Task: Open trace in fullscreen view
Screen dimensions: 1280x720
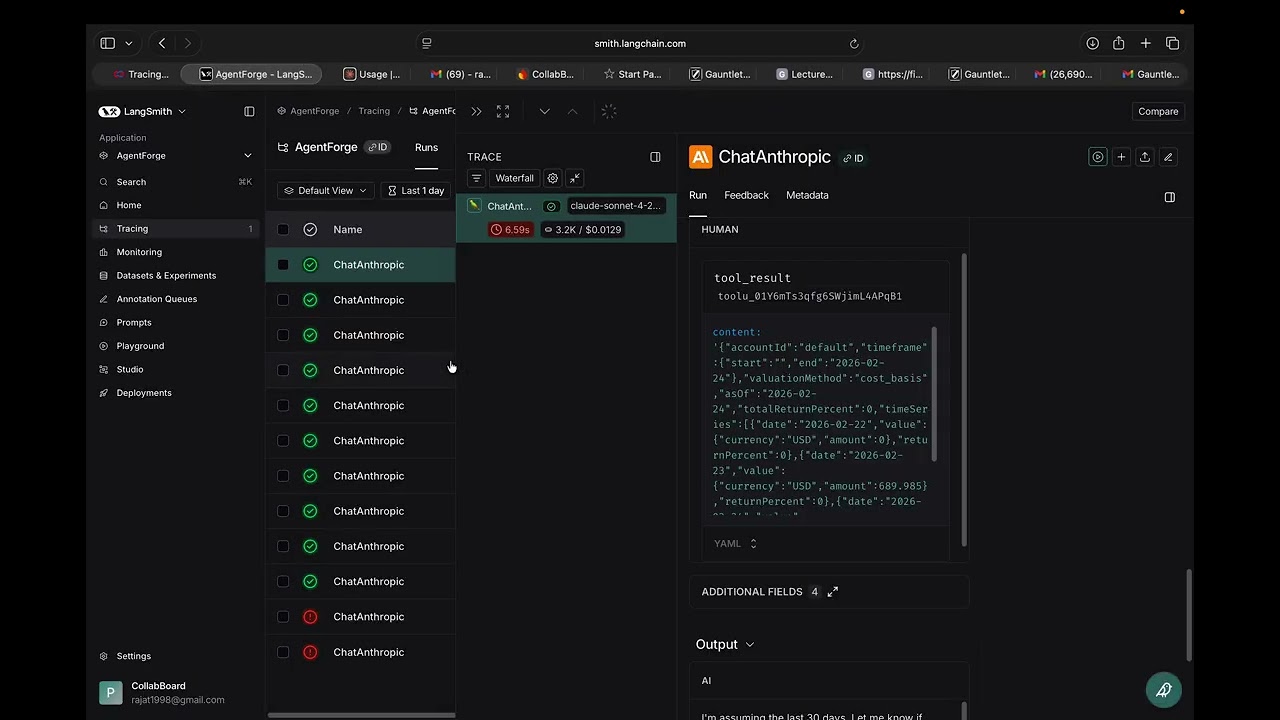Action: click(503, 111)
